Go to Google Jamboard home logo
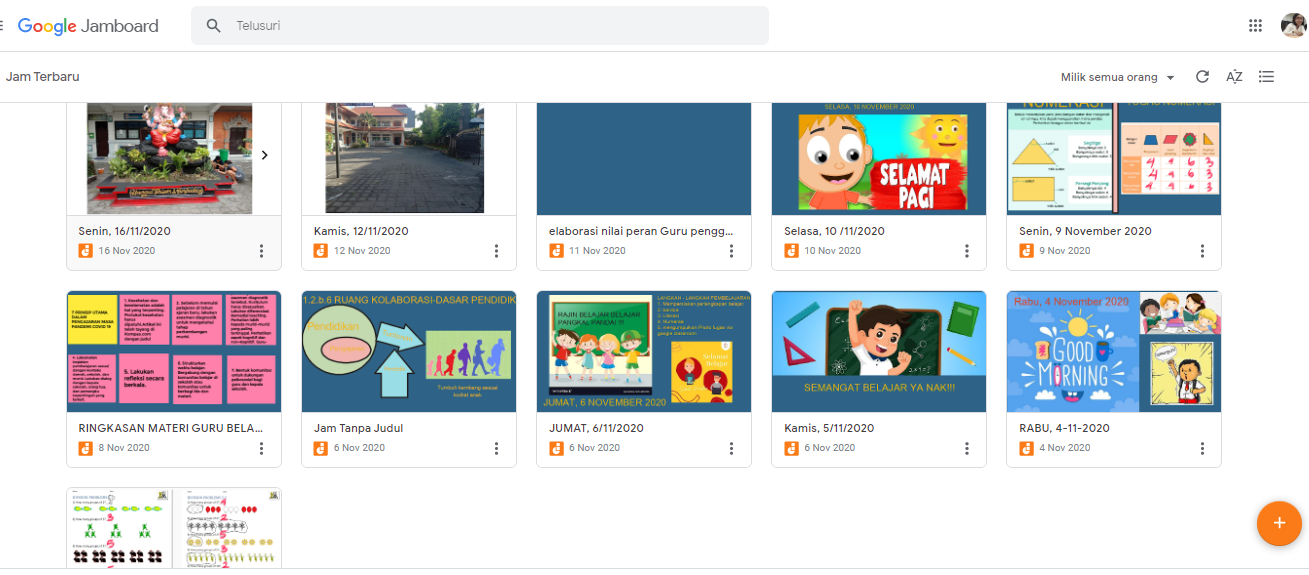The height and width of the screenshot is (575, 1309). [88, 26]
